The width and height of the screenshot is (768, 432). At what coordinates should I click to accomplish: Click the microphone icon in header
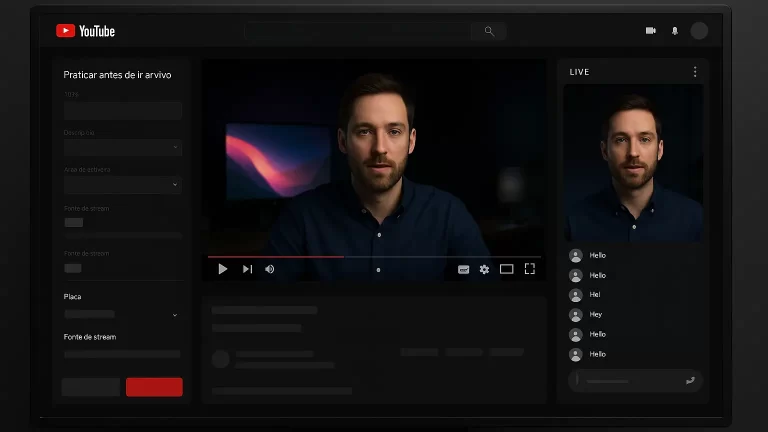pos(675,31)
